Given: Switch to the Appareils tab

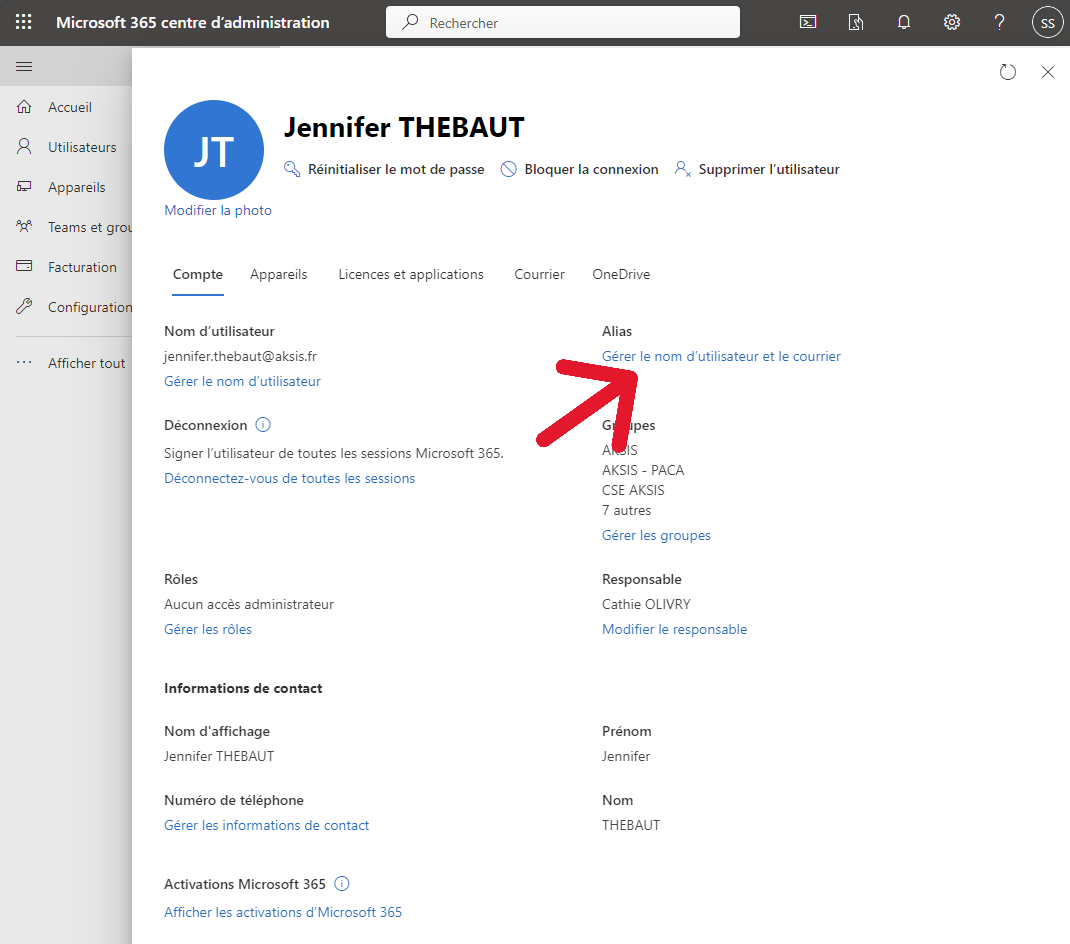Looking at the screenshot, I should [278, 274].
